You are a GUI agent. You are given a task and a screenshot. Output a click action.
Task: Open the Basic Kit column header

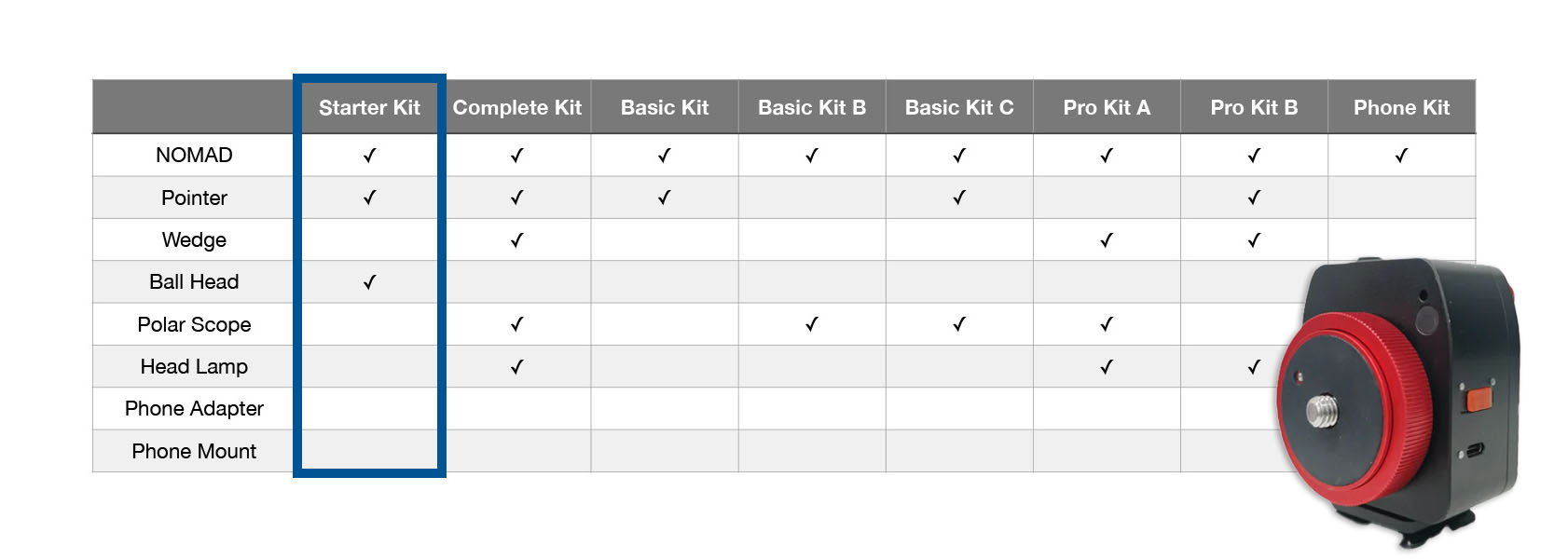[x=665, y=108]
